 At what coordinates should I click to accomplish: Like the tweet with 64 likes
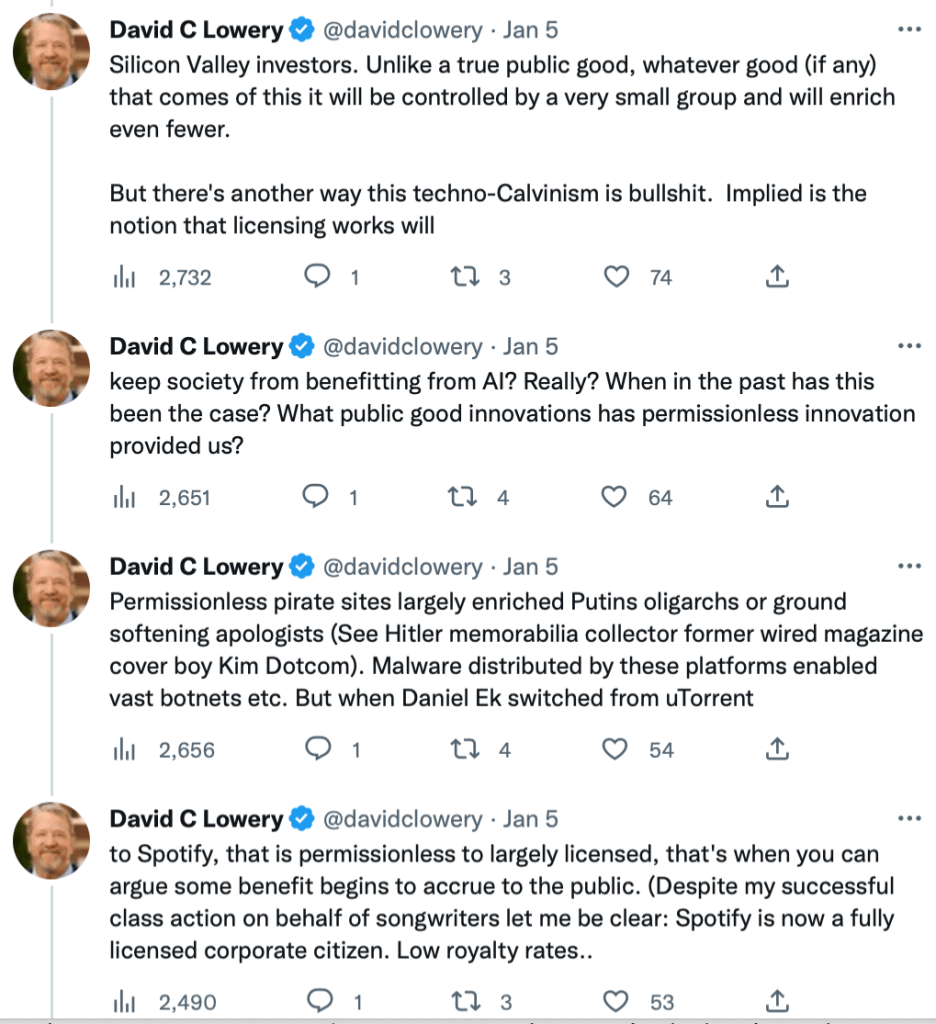point(619,497)
